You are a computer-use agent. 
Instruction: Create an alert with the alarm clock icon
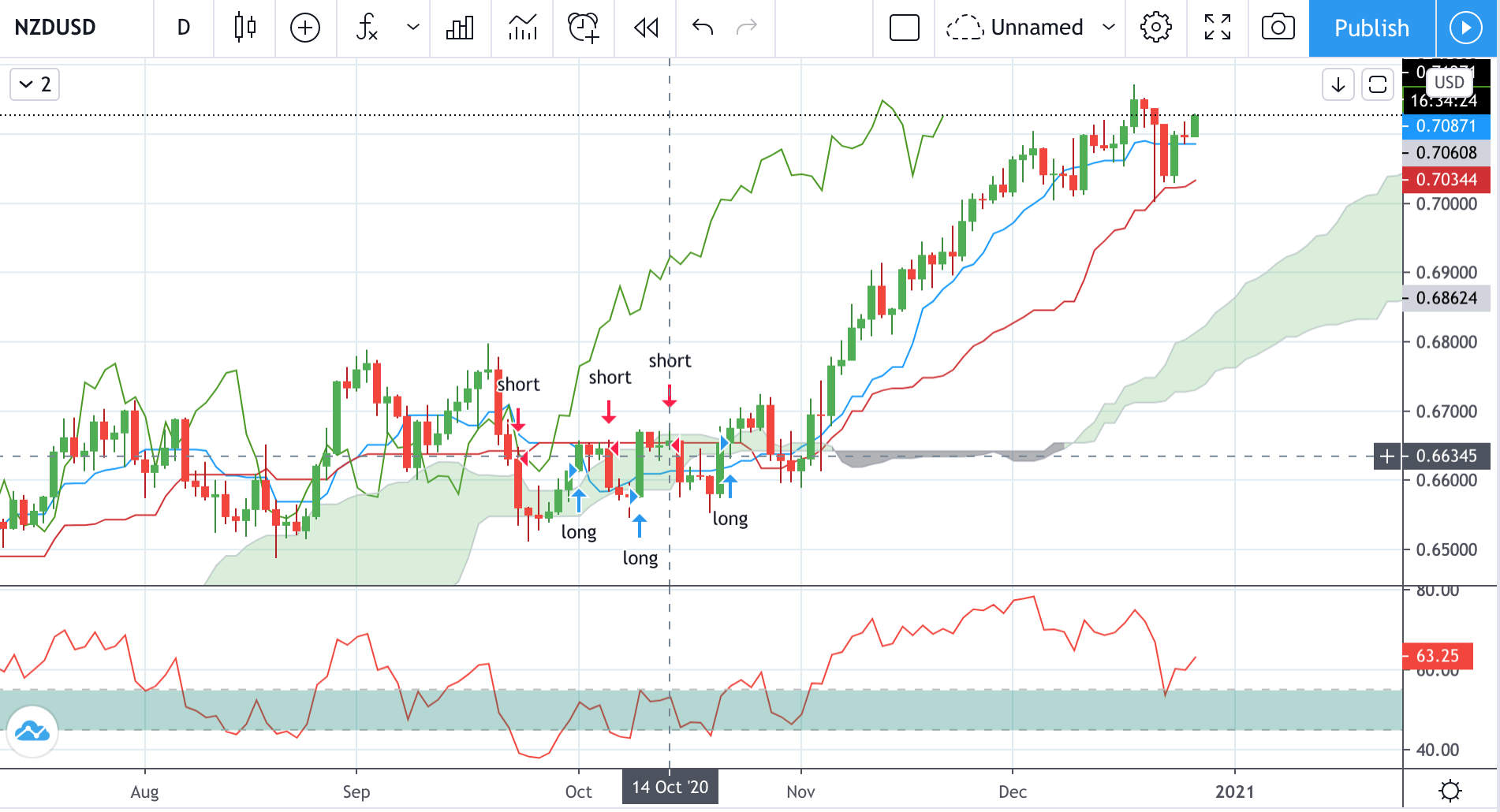[584, 28]
